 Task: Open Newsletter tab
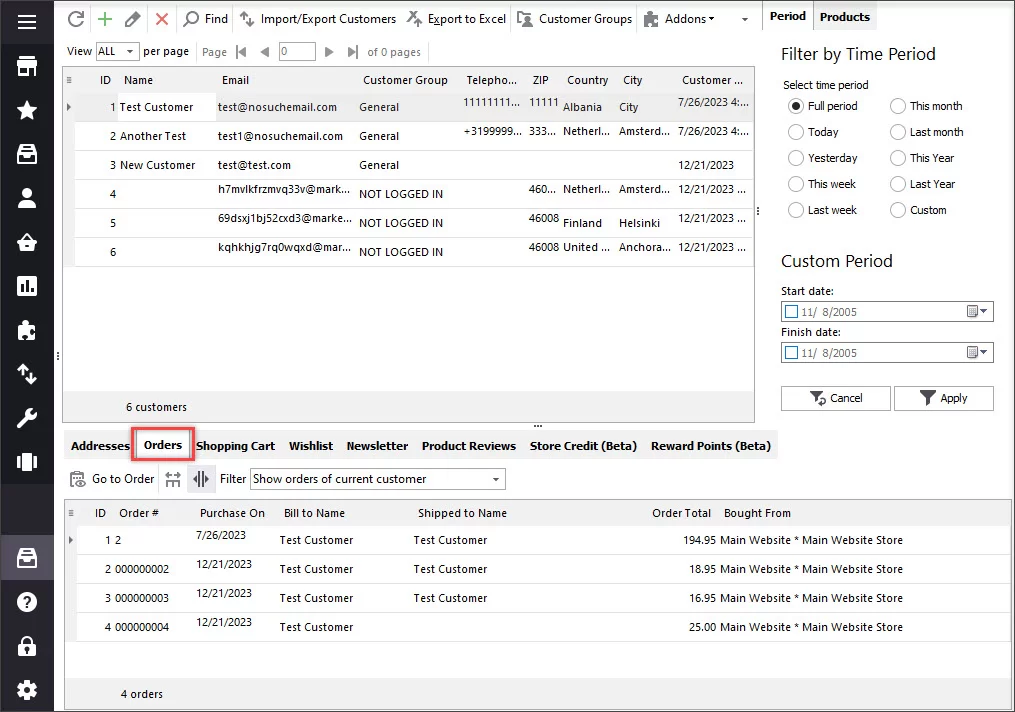pyautogui.click(x=377, y=446)
